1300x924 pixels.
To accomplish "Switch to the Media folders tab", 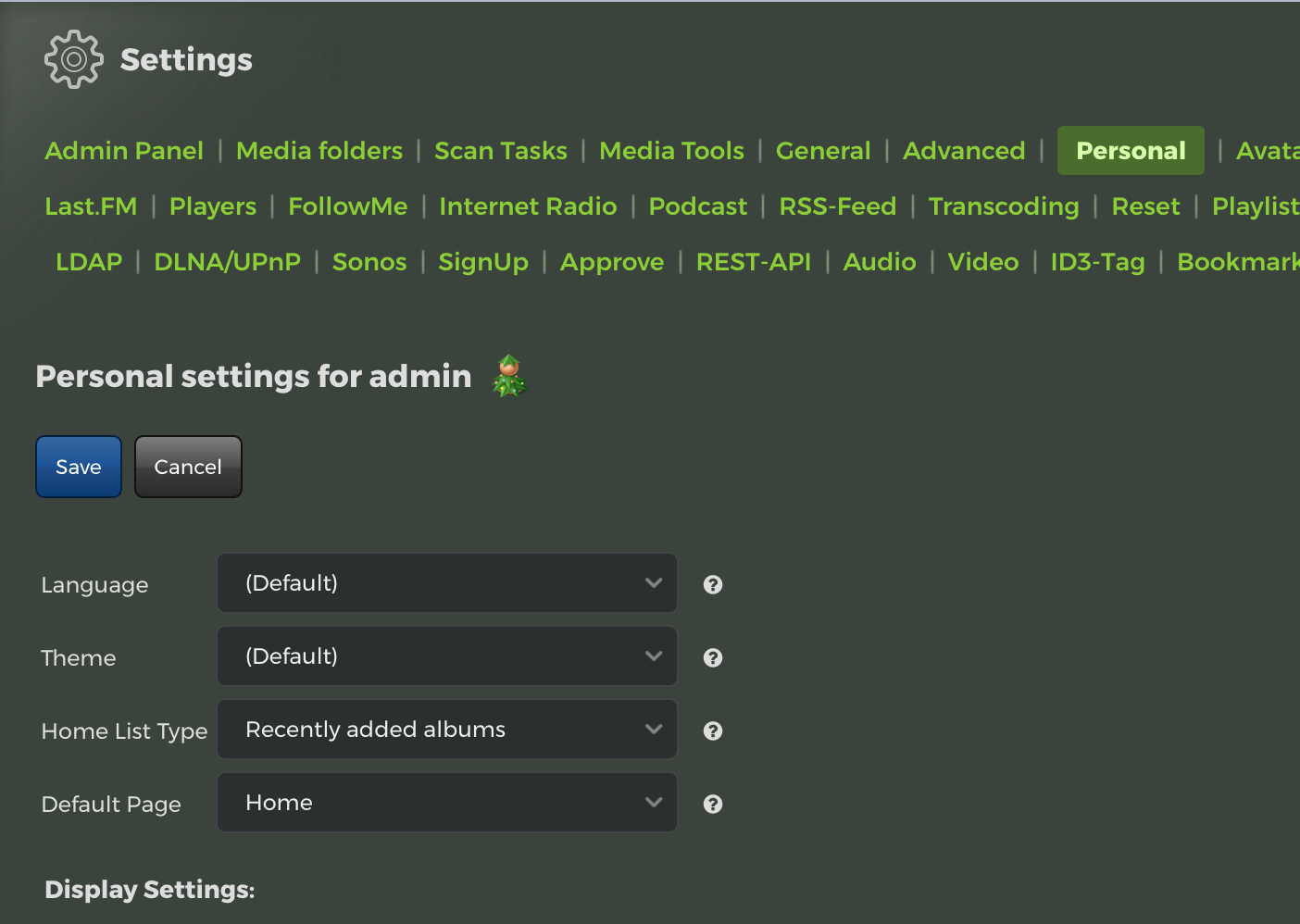I will tap(319, 151).
